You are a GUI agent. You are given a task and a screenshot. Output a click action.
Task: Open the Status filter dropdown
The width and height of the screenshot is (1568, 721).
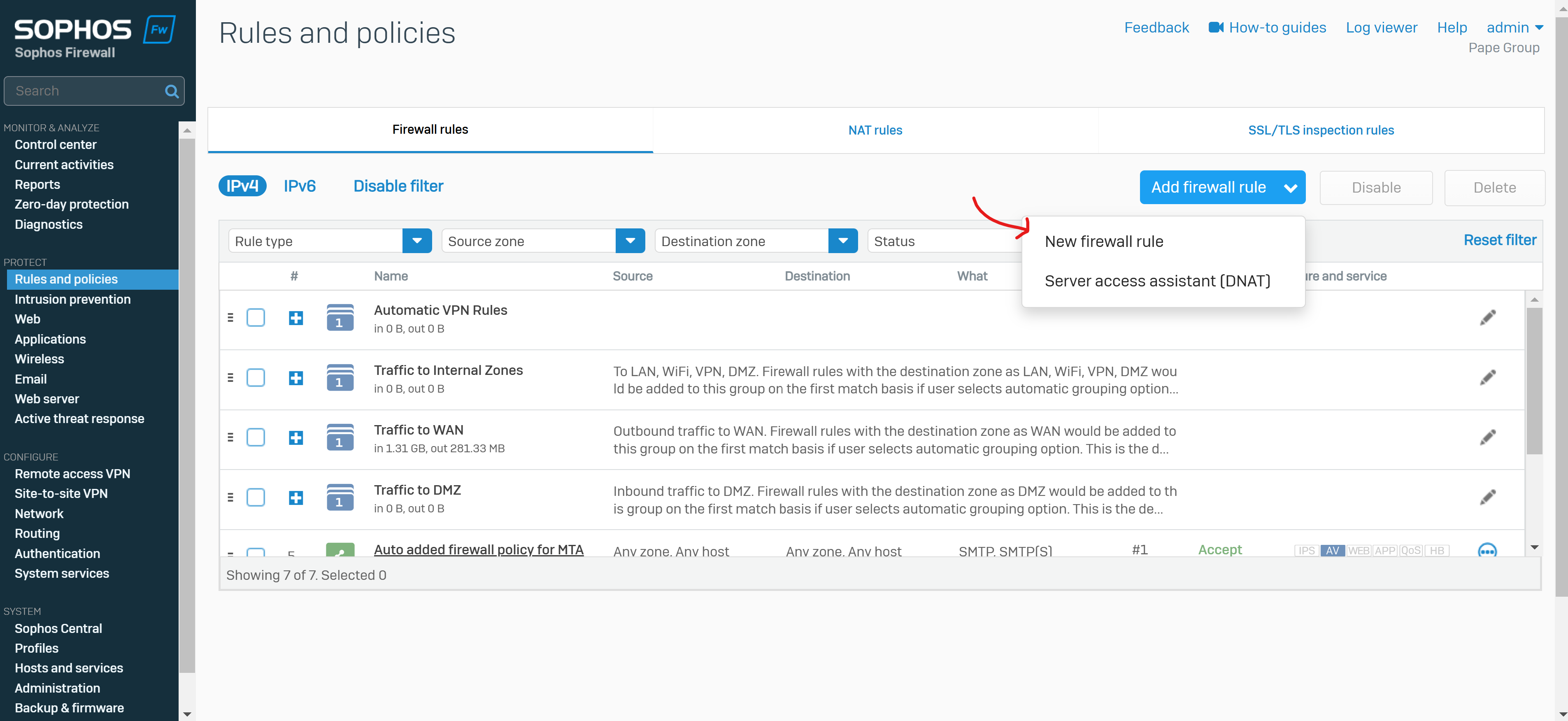tap(945, 241)
